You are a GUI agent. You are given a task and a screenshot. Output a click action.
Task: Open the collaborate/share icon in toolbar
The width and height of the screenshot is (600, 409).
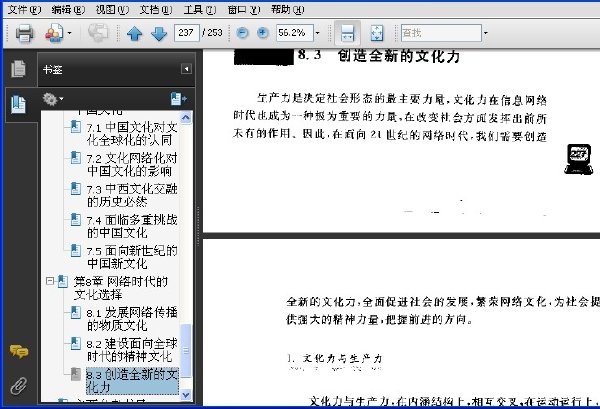pos(54,33)
